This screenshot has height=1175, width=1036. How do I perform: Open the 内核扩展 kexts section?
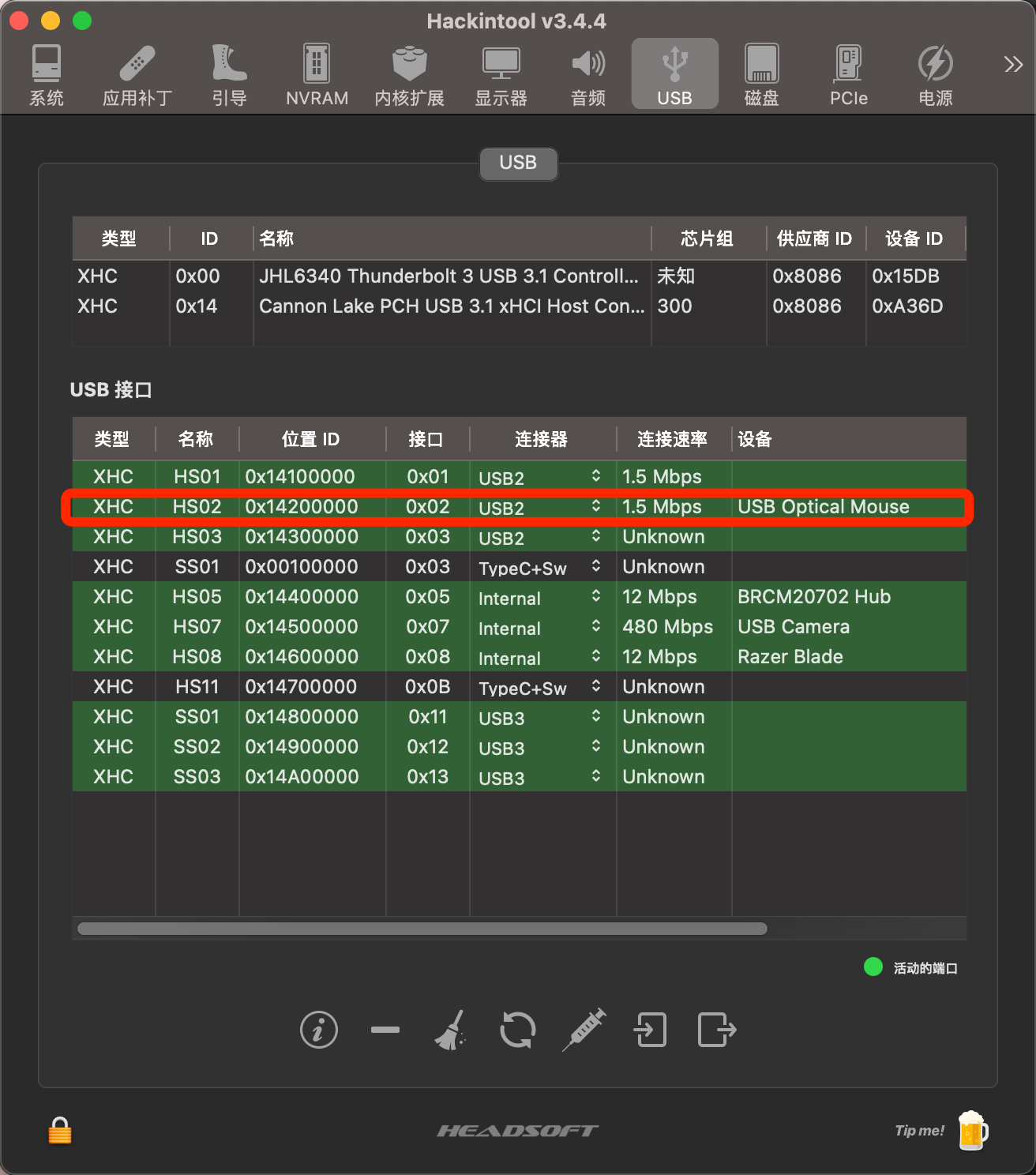tap(409, 75)
